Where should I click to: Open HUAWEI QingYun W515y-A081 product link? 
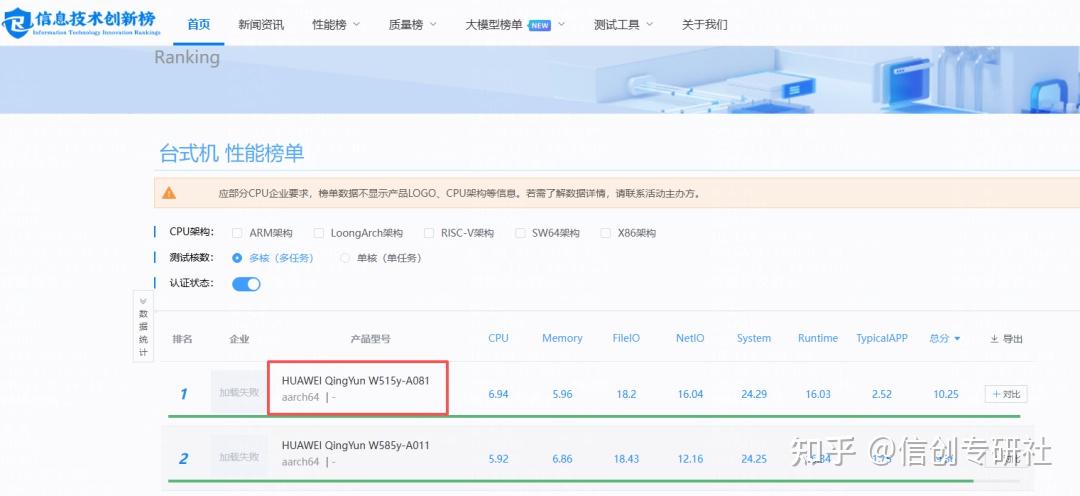tap(356, 380)
